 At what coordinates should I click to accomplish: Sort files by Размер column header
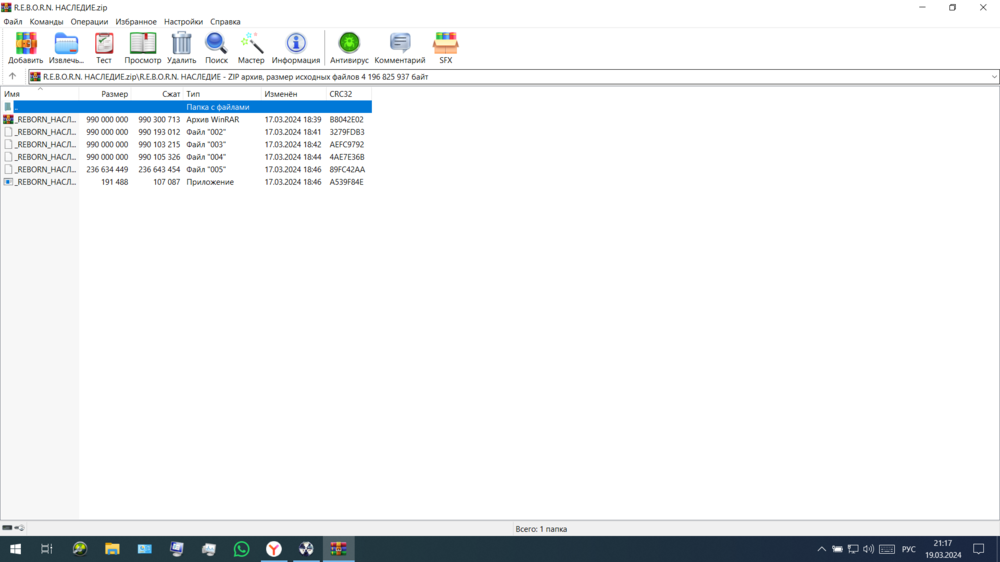click(114, 94)
